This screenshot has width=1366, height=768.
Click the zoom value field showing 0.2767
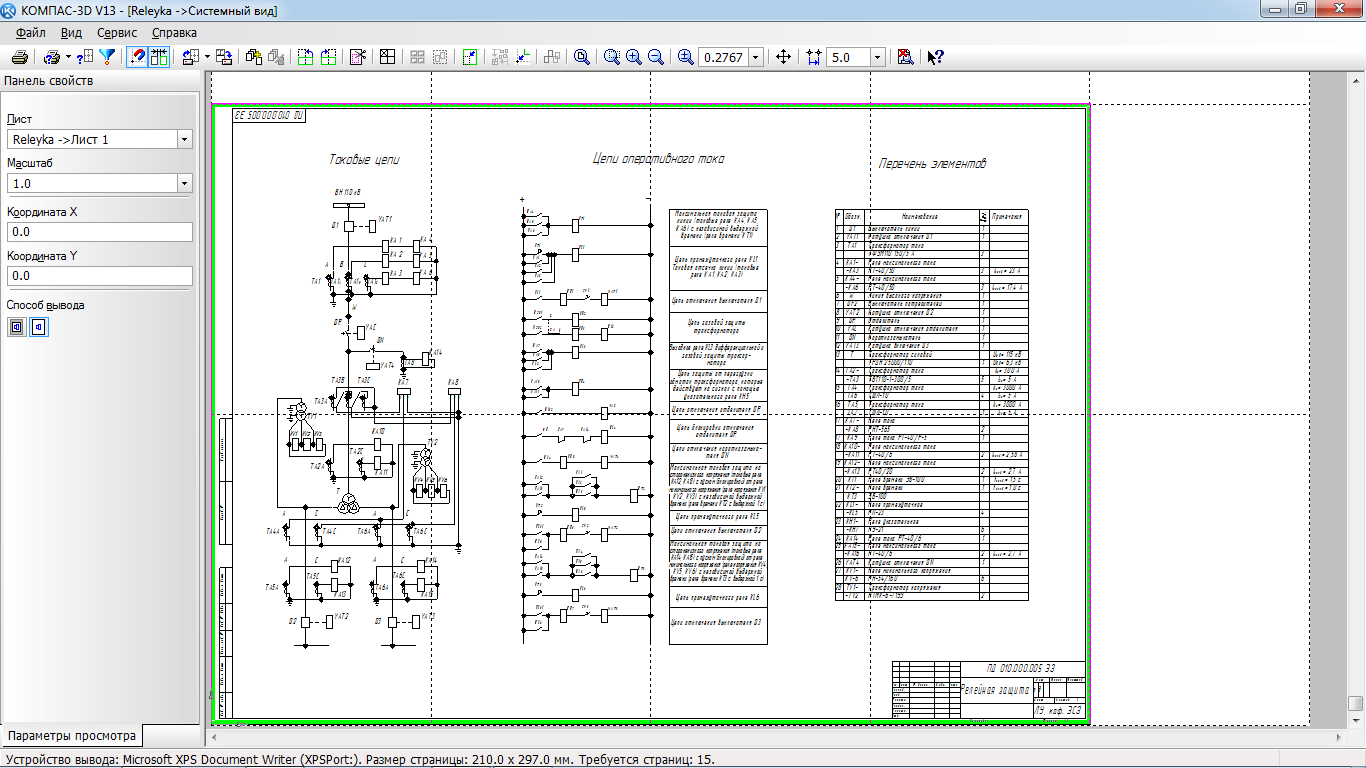(x=723, y=57)
